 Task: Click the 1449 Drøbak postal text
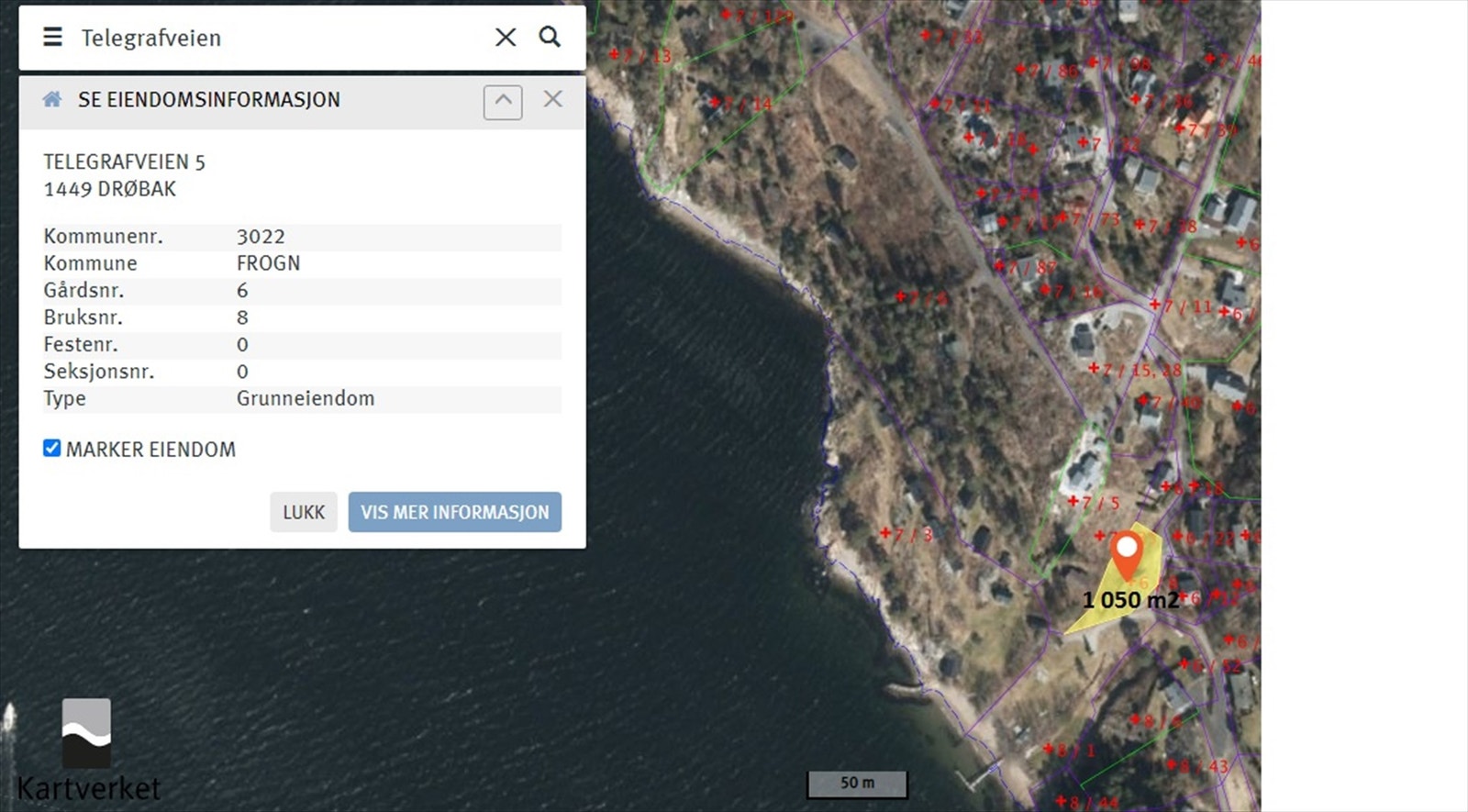[x=110, y=189]
